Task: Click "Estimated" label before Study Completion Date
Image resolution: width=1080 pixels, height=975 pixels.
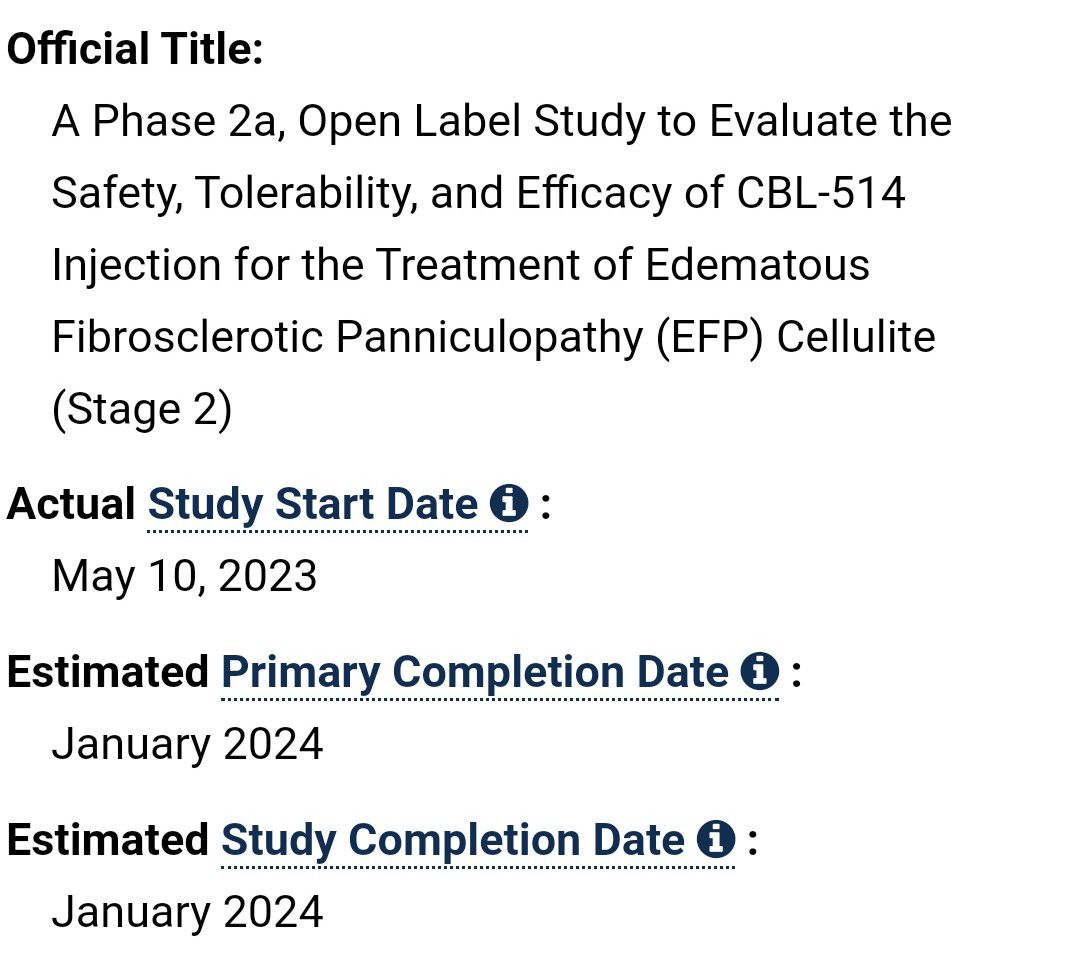Action: [x=108, y=840]
